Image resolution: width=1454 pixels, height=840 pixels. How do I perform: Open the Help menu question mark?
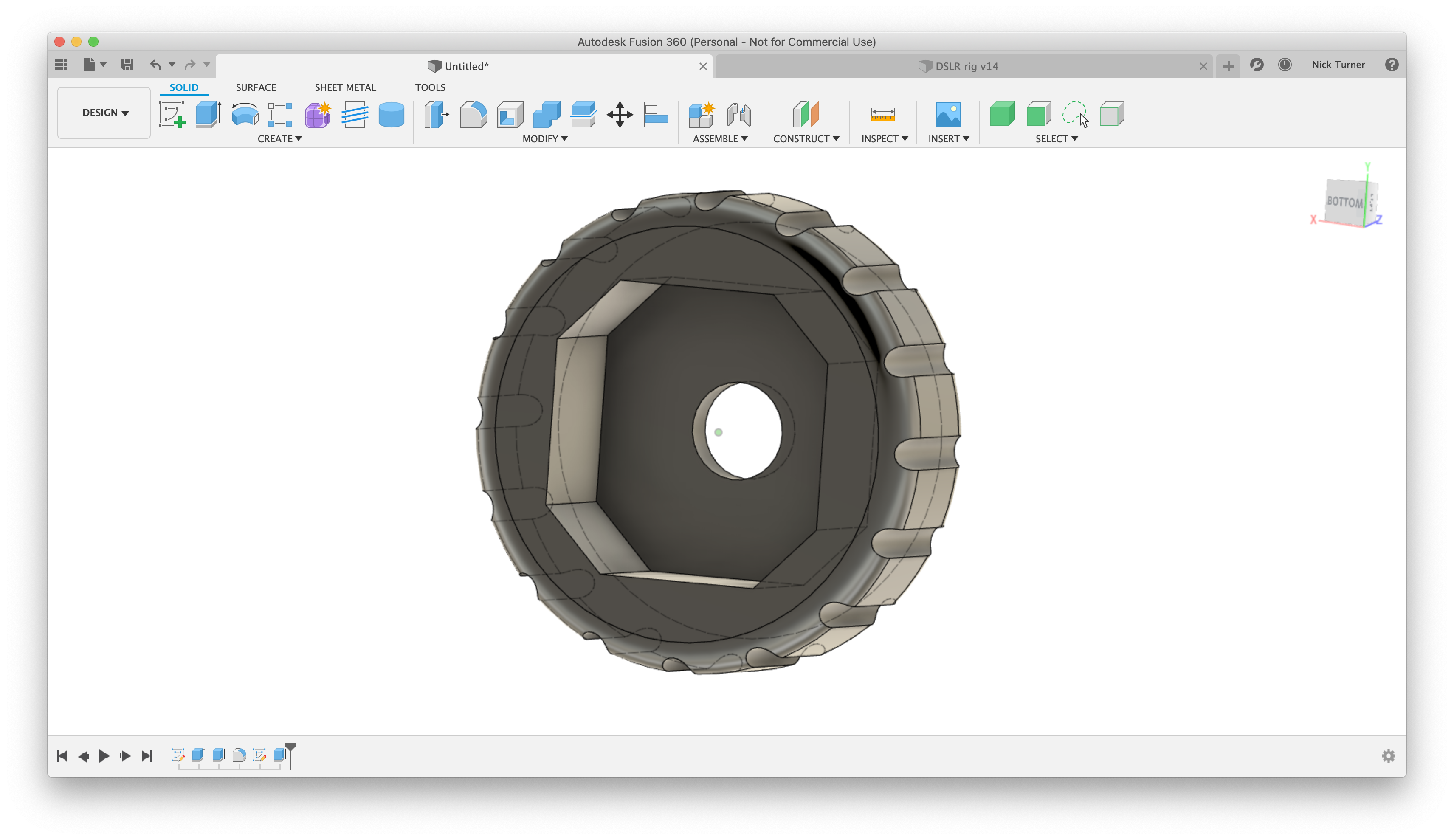point(1391,65)
